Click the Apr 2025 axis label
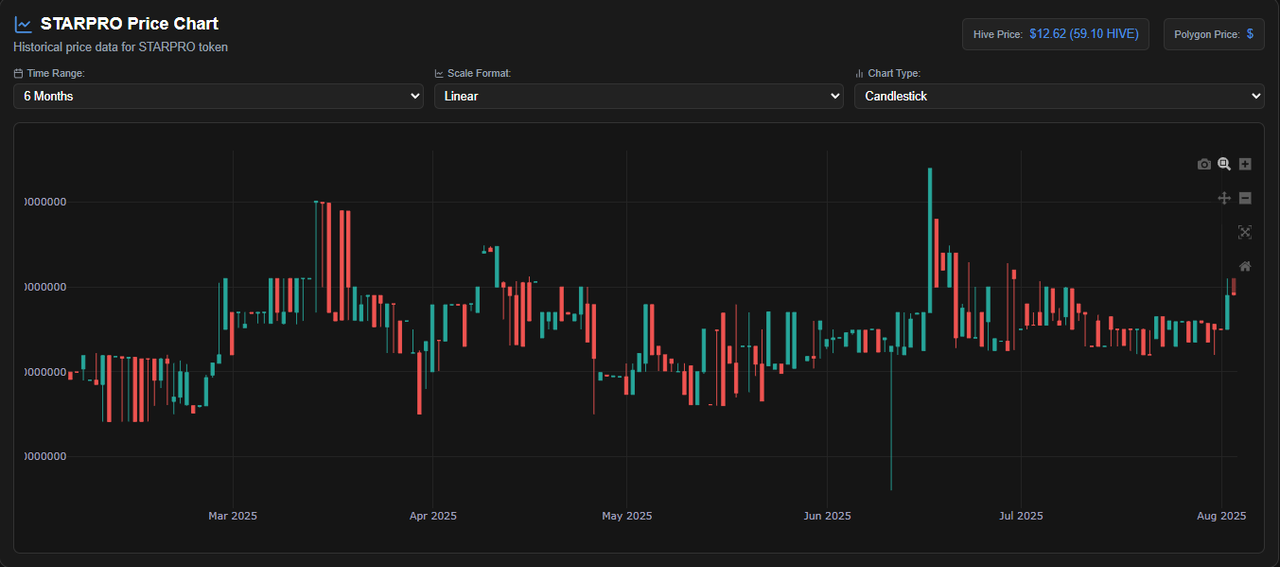1280x567 pixels. pos(433,516)
